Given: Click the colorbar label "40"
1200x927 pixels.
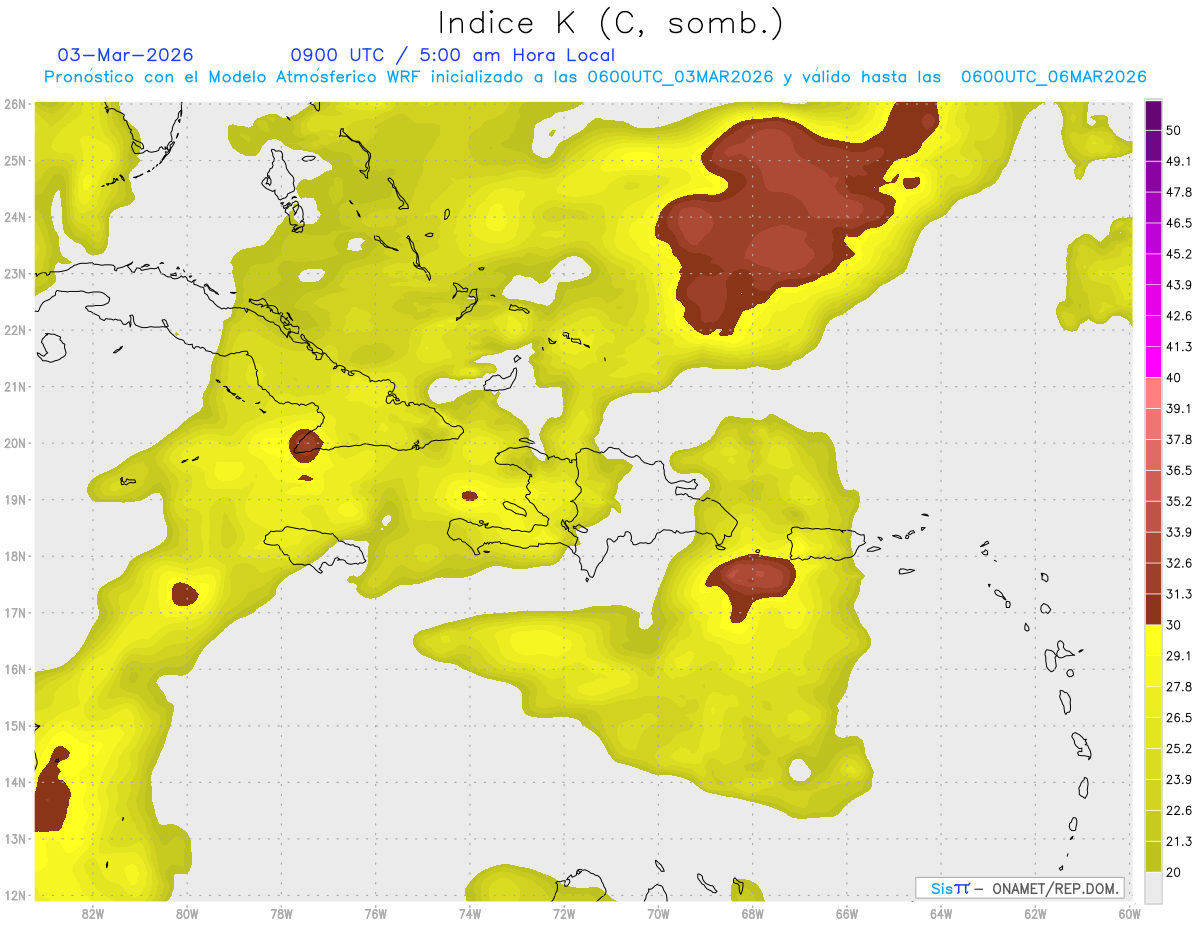Looking at the screenshot, I should click(1174, 378).
